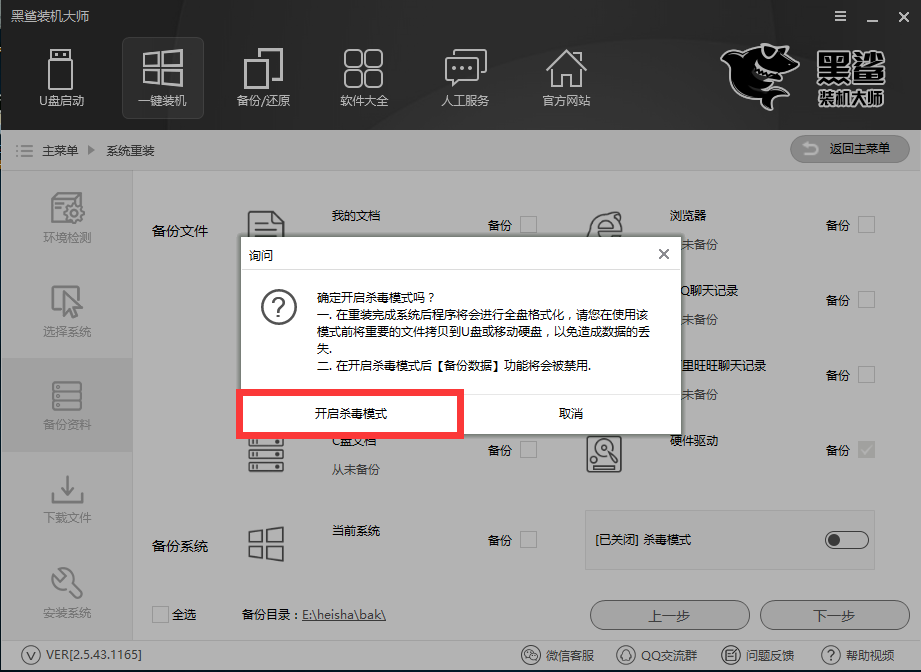This screenshot has height=672, width=921.
Task: Close the 询问 dialog with X
Action: tap(664, 254)
